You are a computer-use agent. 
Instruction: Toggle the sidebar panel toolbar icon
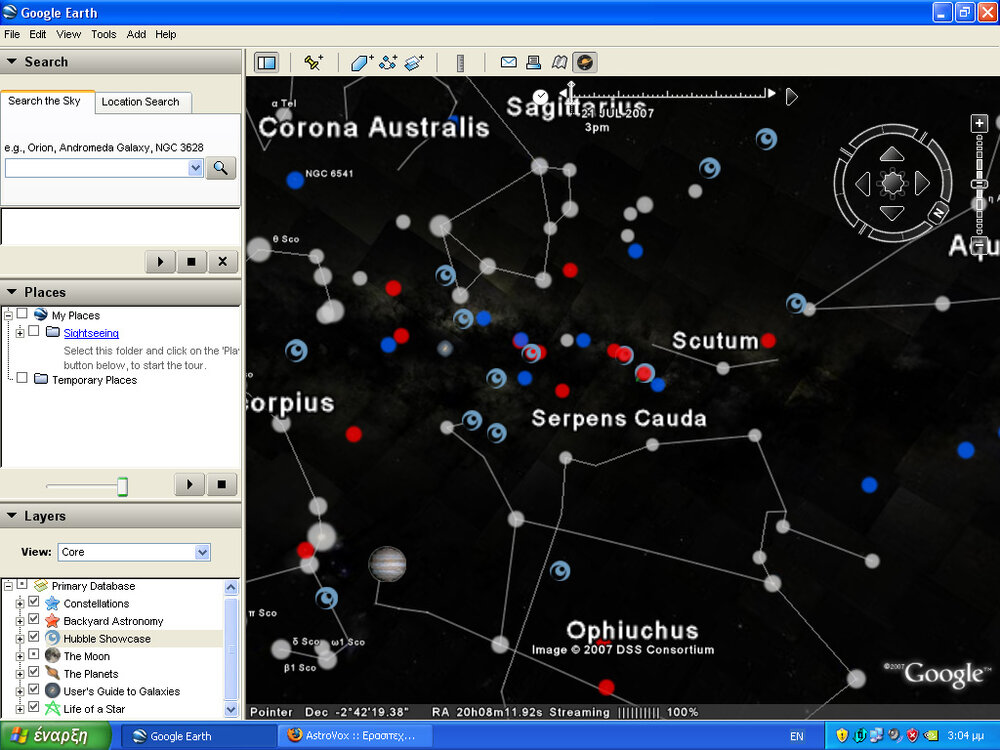266,63
